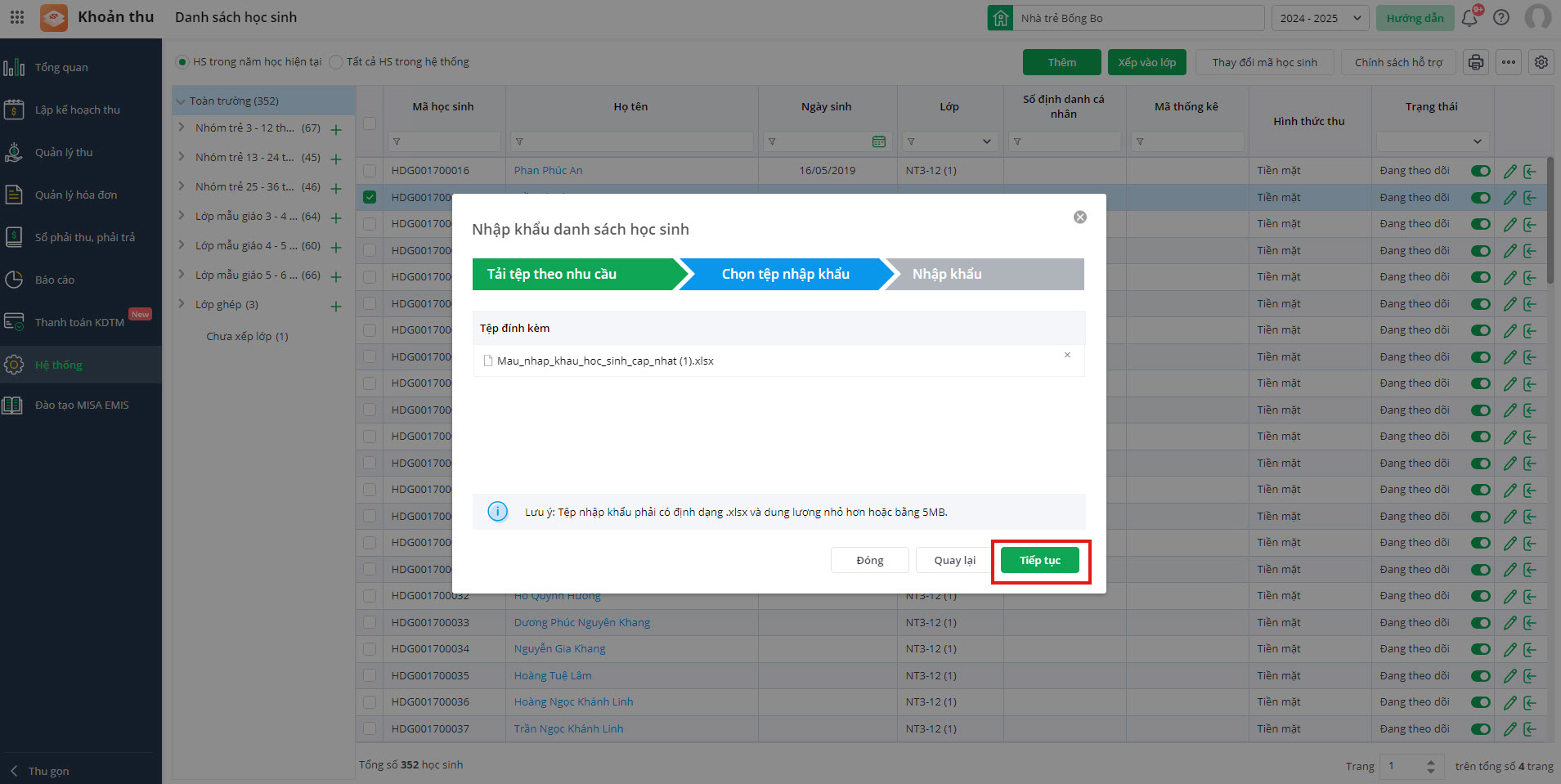Edit student Hoàng Tuệ Lâm pencil icon

(1510, 676)
